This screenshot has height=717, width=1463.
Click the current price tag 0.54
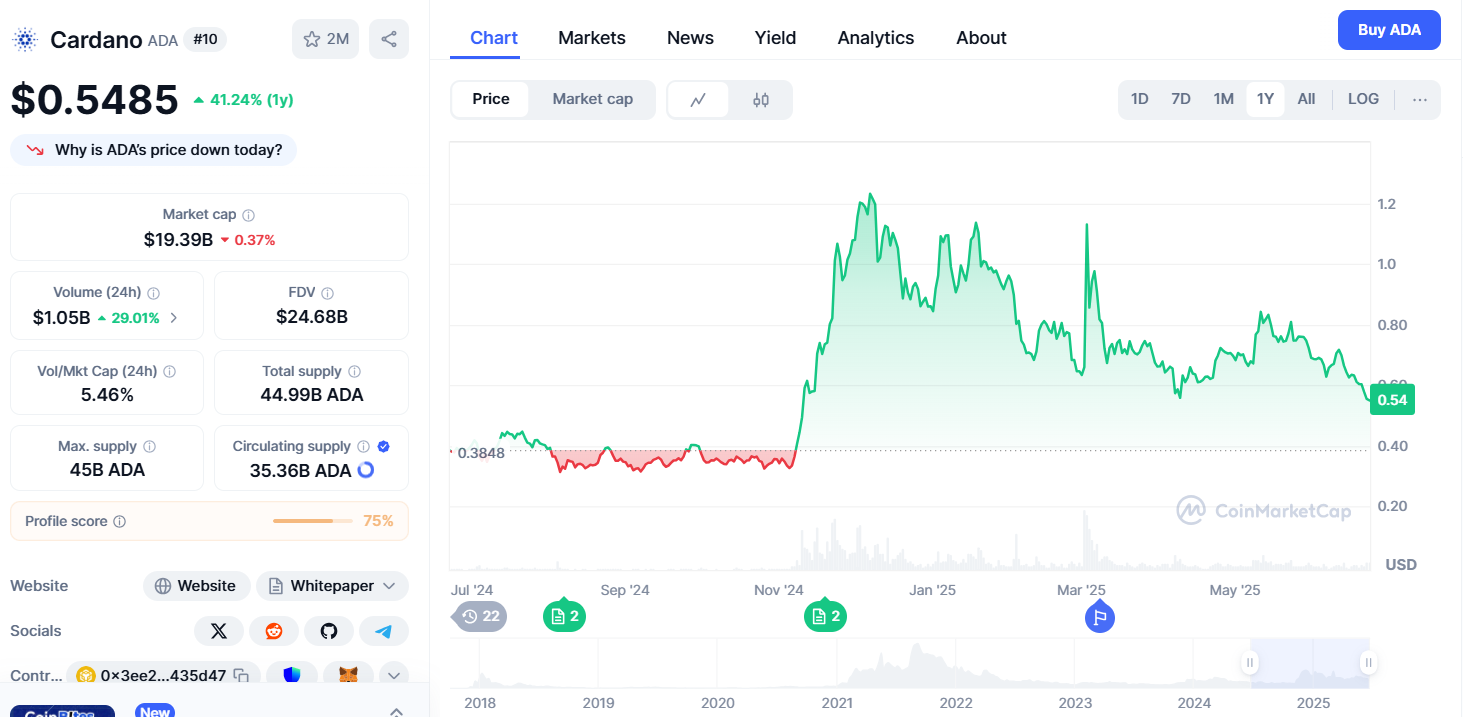pyautogui.click(x=1392, y=400)
